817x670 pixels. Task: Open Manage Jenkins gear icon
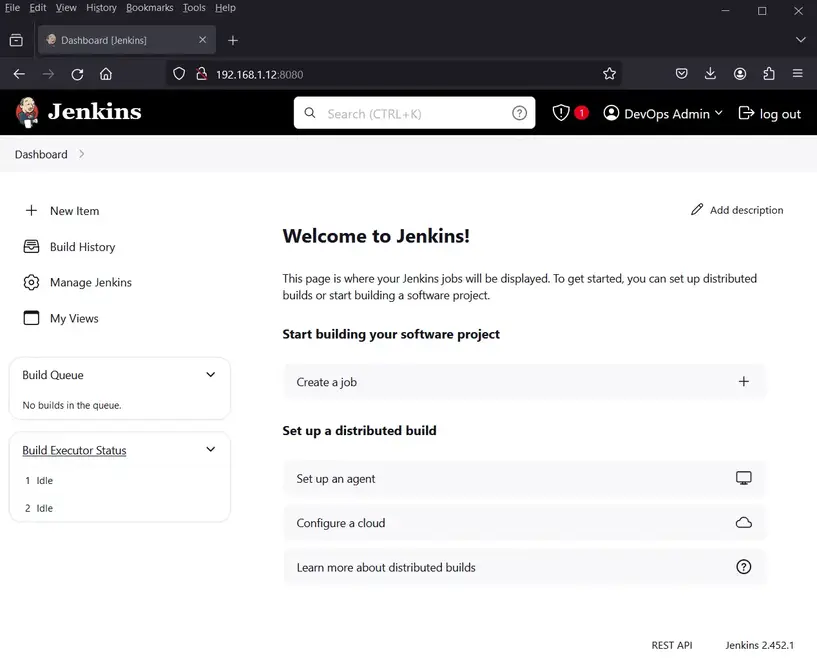[31, 283]
